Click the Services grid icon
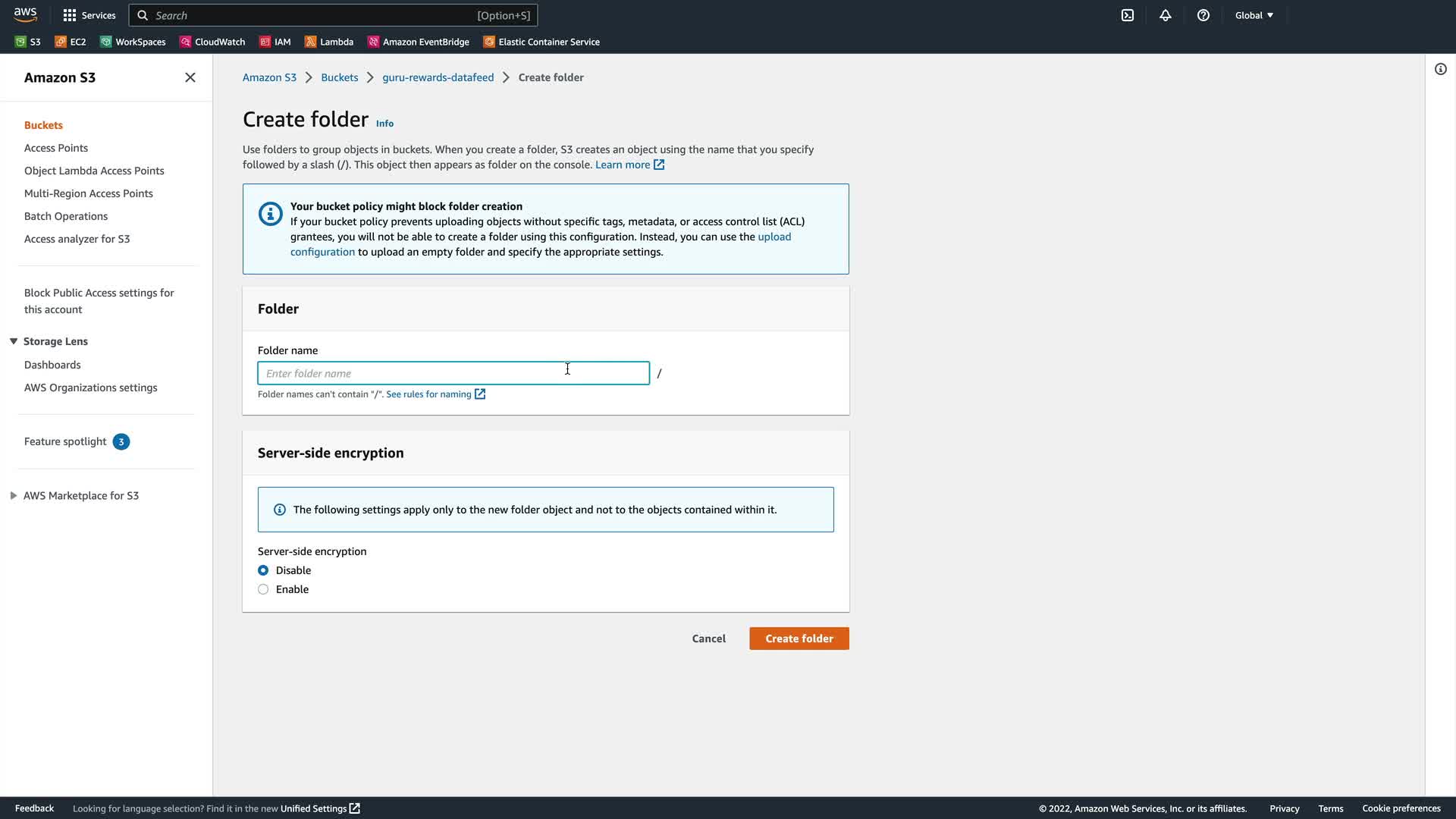This screenshot has height=819, width=1456. point(70,15)
